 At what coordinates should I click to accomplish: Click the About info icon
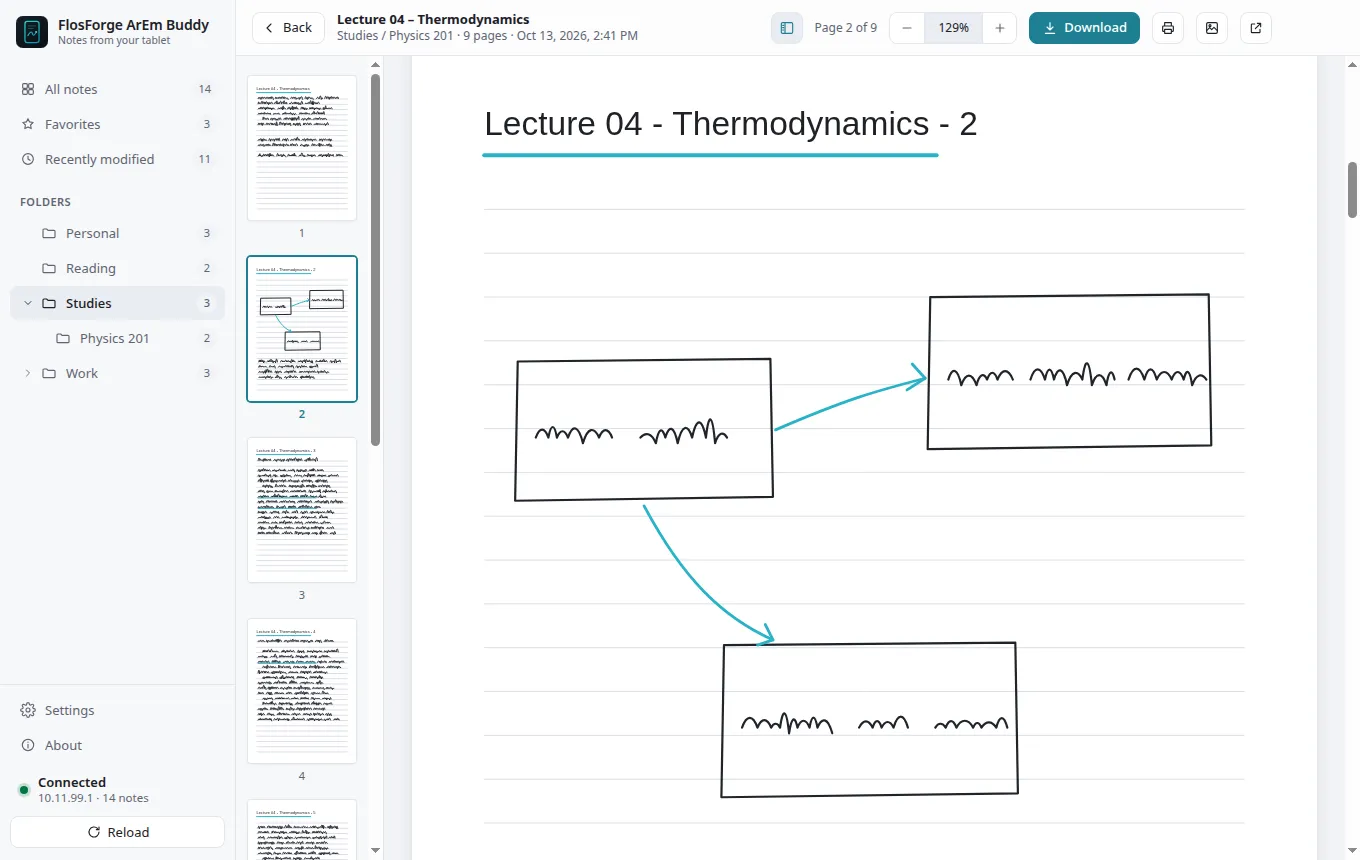point(28,745)
